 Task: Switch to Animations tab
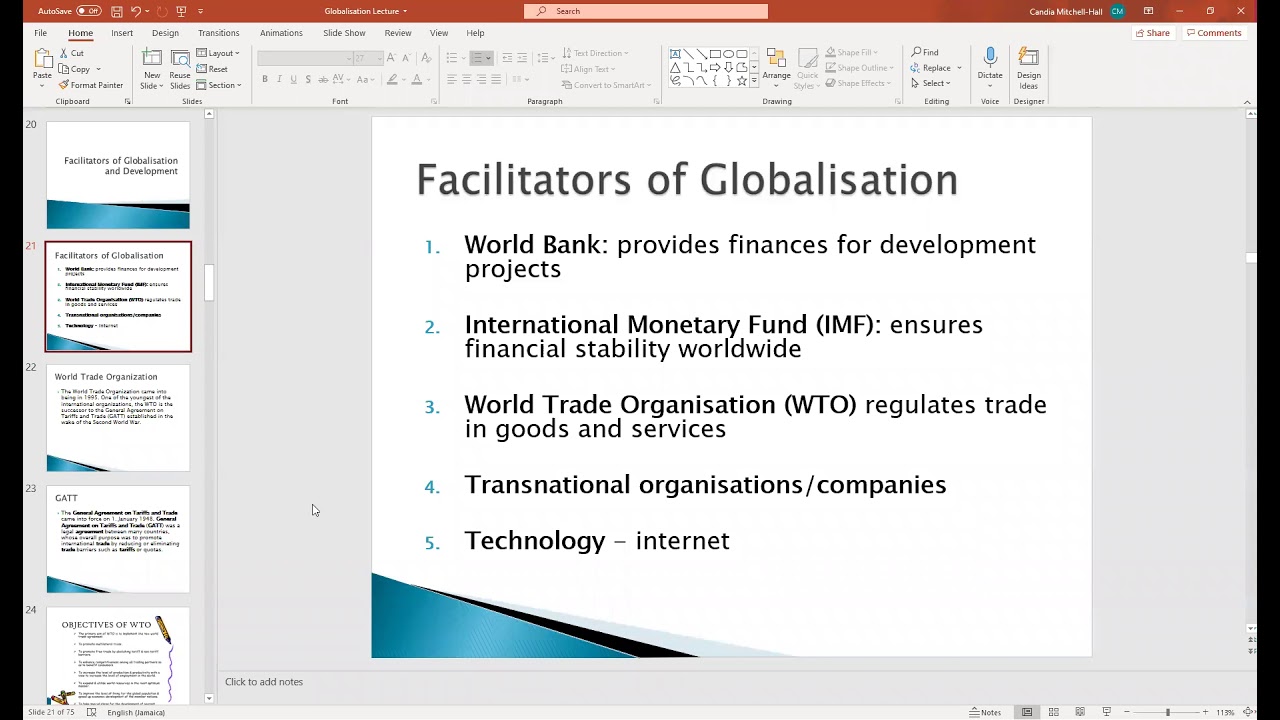coord(281,33)
